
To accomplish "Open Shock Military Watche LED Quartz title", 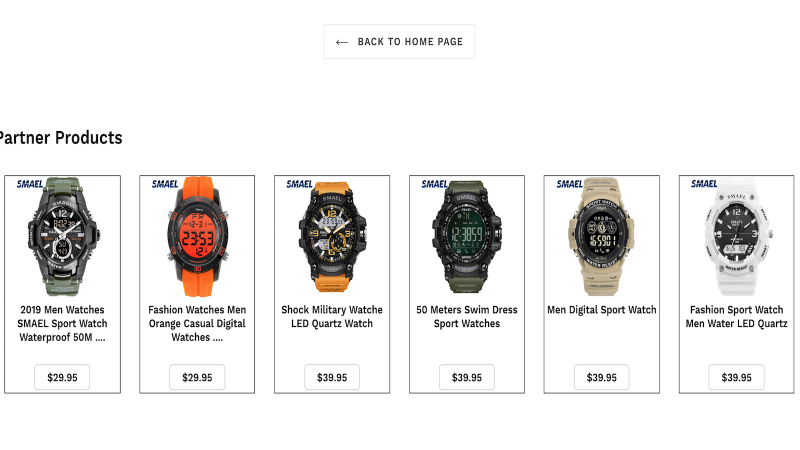I will (332, 316).
